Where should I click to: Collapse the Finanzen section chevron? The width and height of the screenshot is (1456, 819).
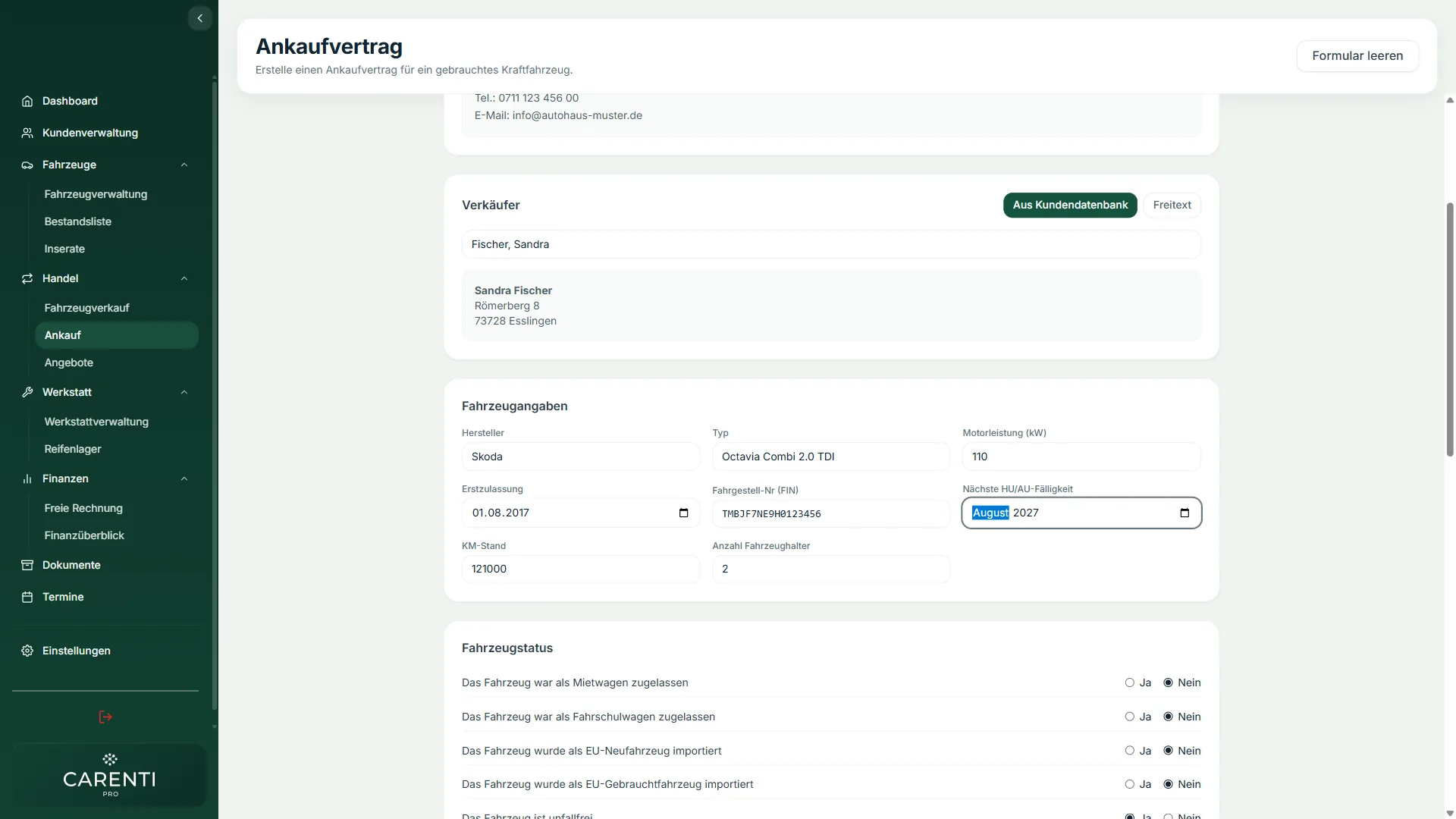(184, 479)
